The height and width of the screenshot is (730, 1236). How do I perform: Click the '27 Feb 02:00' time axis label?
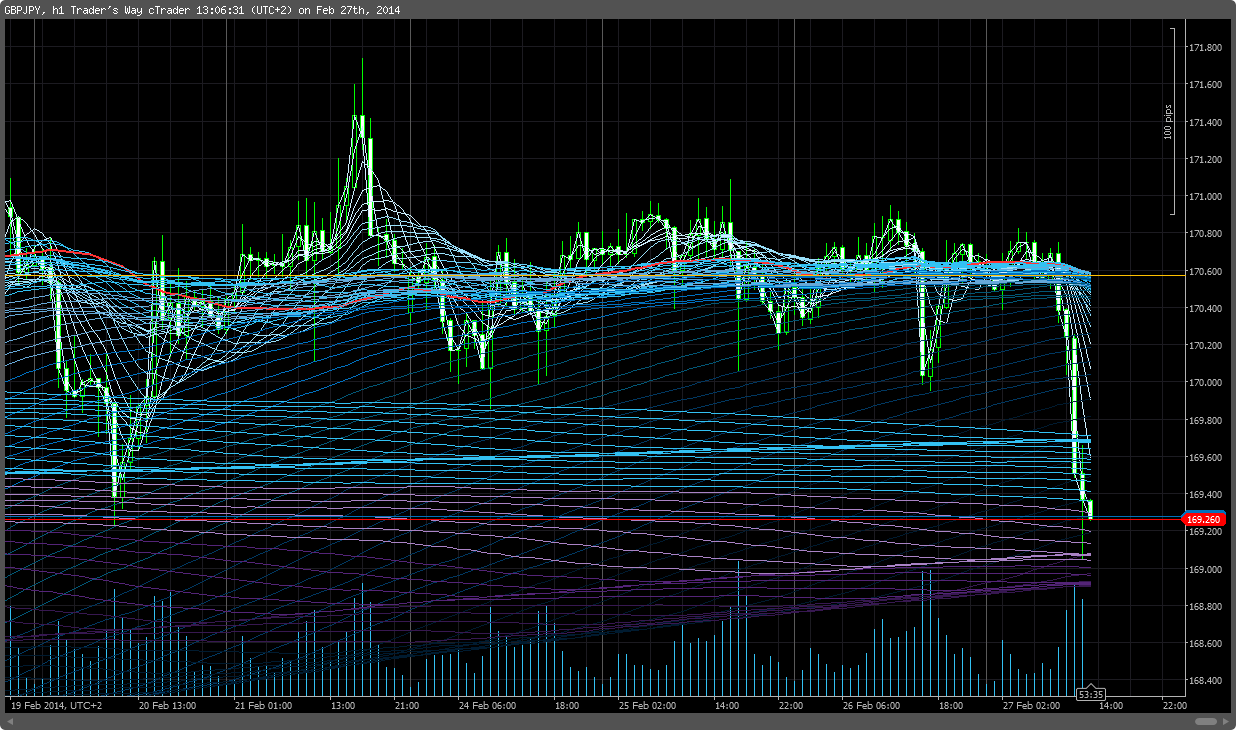1032,706
